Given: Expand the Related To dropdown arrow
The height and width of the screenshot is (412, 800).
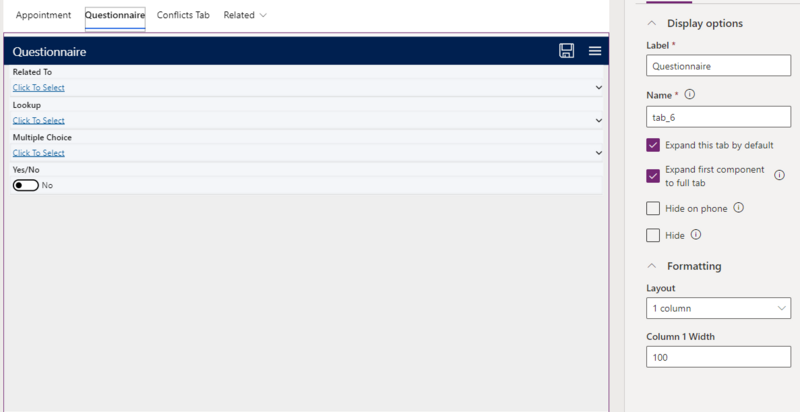Looking at the screenshot, I should click(x=598, y=88).
